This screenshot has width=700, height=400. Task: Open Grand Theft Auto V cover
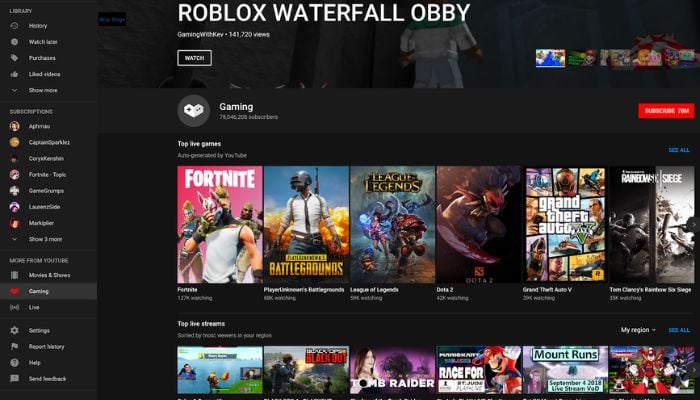pyautogui.click(x=565, y=225)
